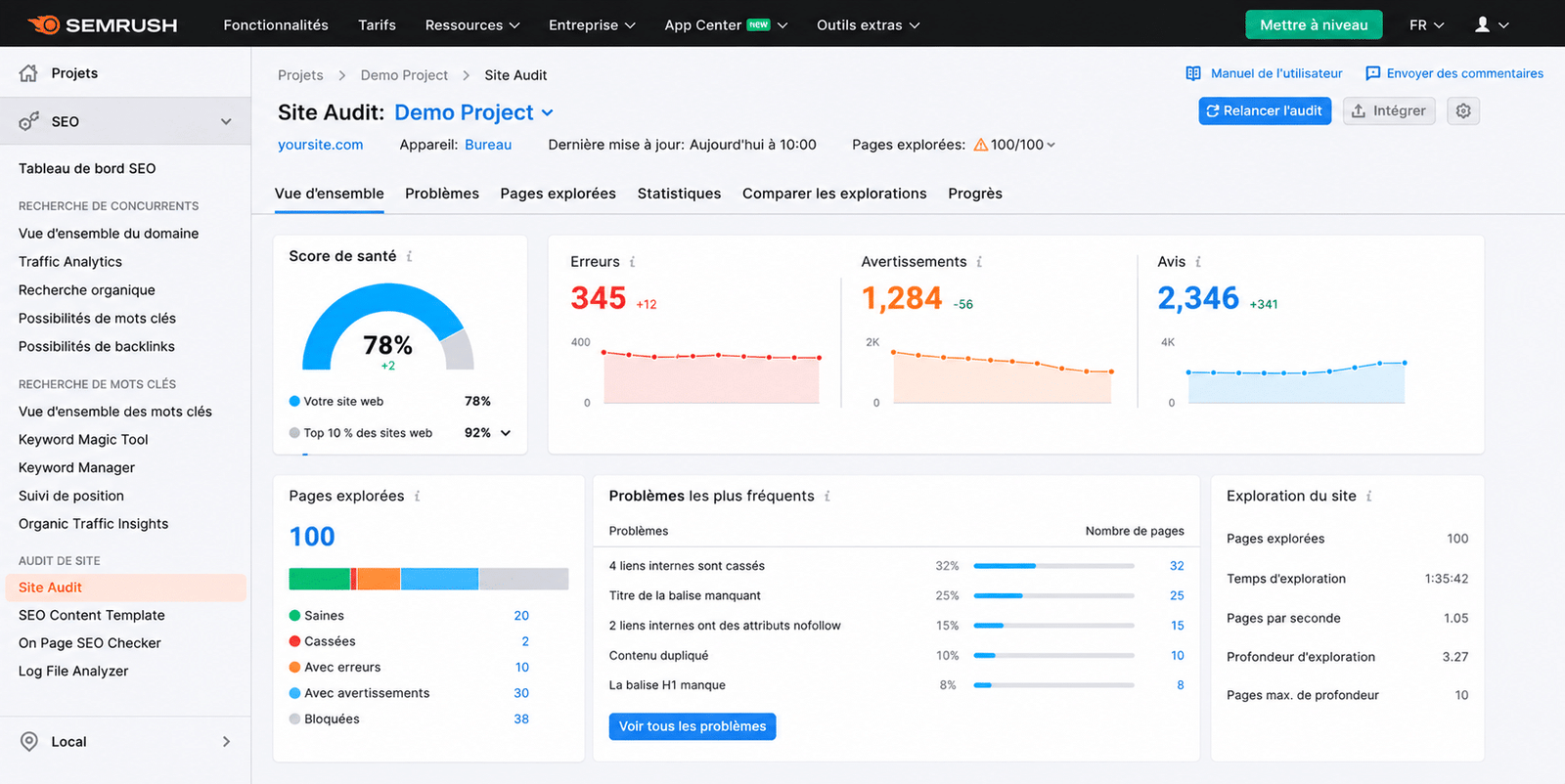This screenshot has width=1565, height=784.
Task: Select Site Audit in sidebar
Action: click(x=125, y=588)
